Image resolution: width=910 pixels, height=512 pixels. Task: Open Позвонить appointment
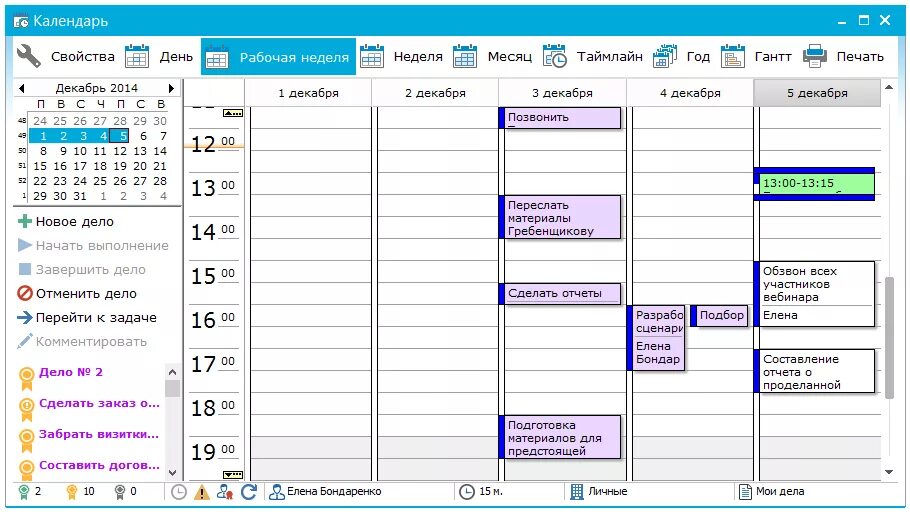coord(560,118)
